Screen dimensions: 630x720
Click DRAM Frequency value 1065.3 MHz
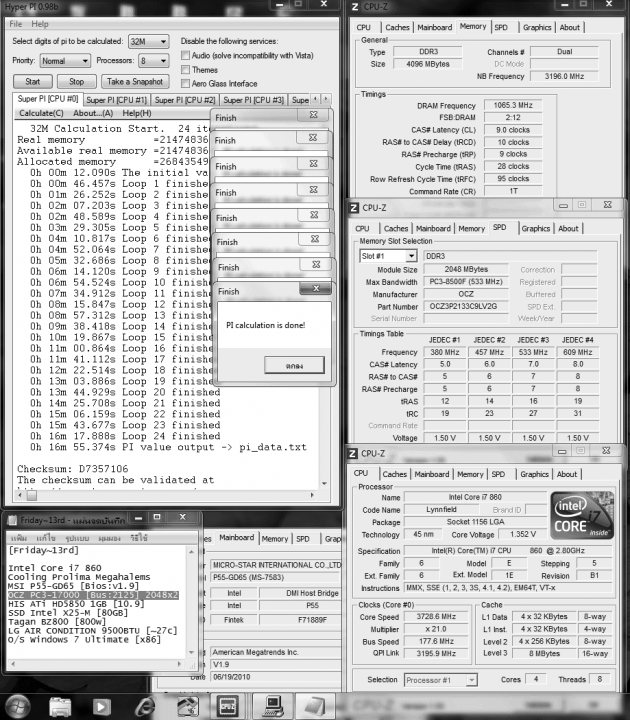tap(513, 106)
